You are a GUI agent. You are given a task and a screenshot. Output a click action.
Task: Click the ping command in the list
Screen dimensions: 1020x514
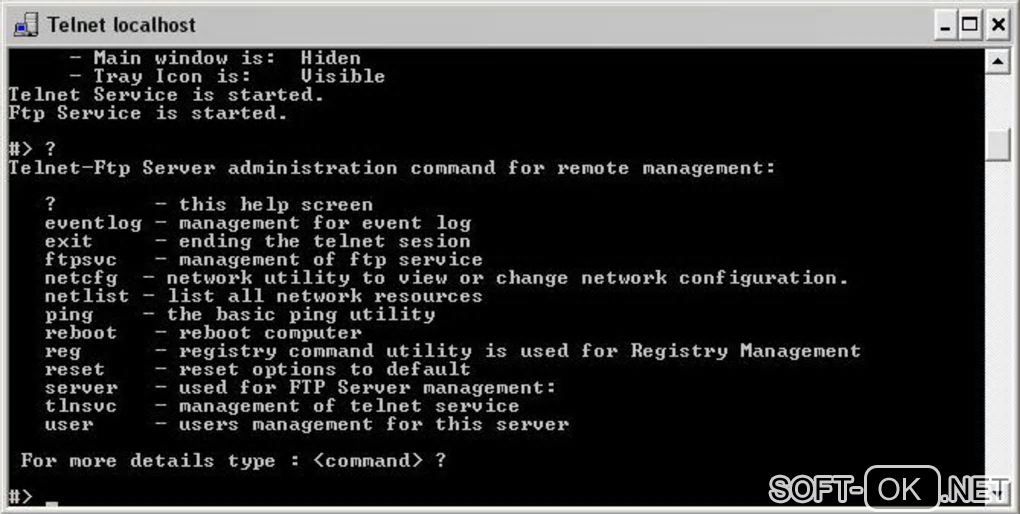(68, 314)
